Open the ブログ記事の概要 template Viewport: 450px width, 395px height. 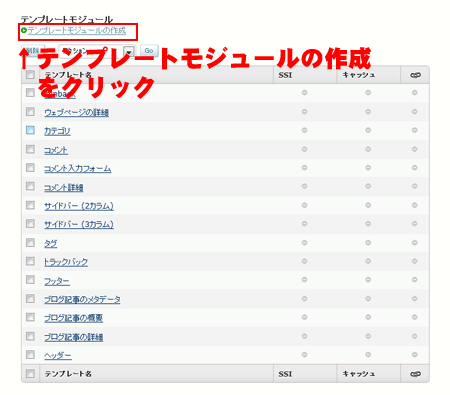click(74, 318)
